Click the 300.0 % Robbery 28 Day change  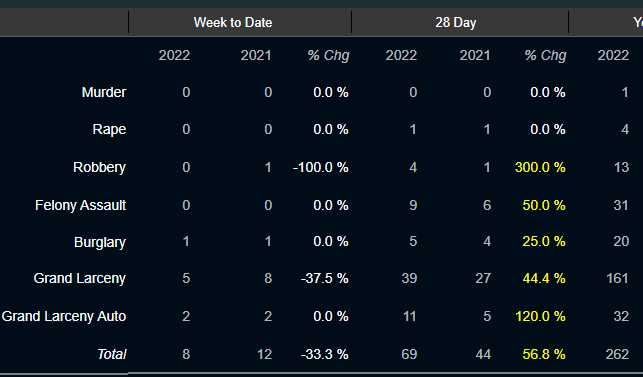[x=540, y=167]
